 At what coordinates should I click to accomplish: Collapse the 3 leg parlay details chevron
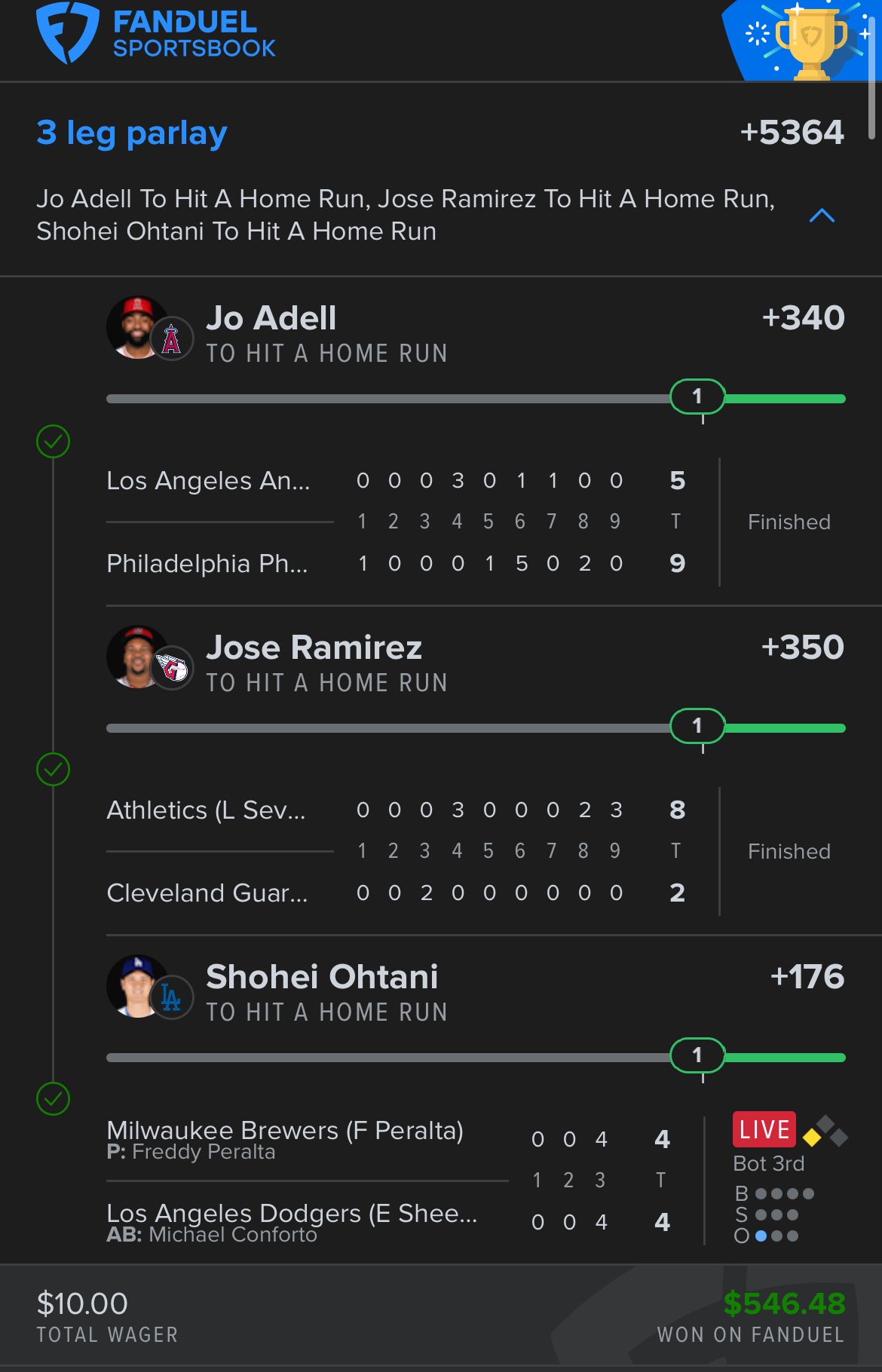click(822, 216)
